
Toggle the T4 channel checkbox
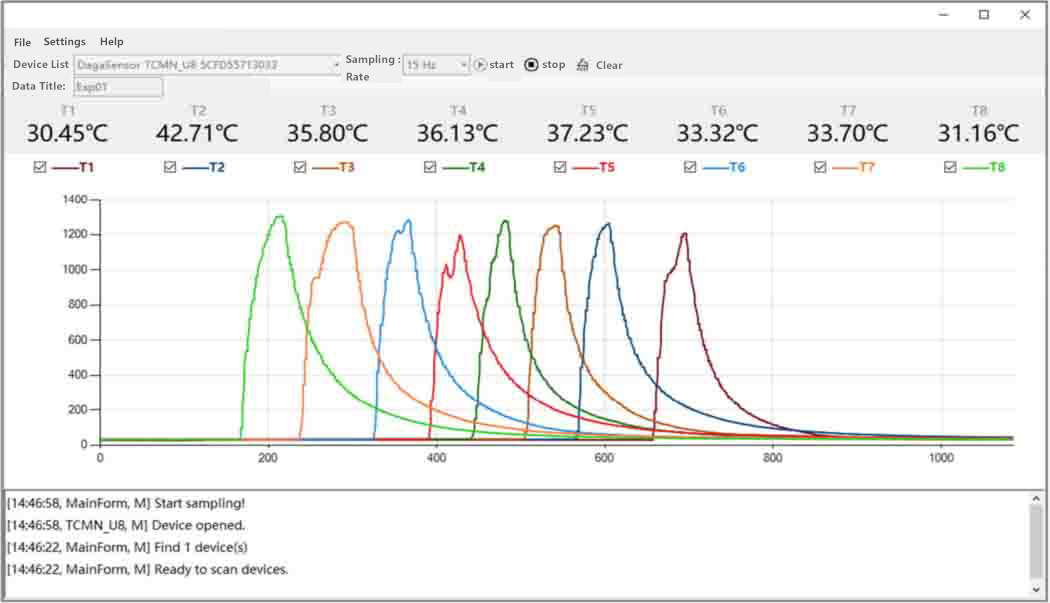430,168
